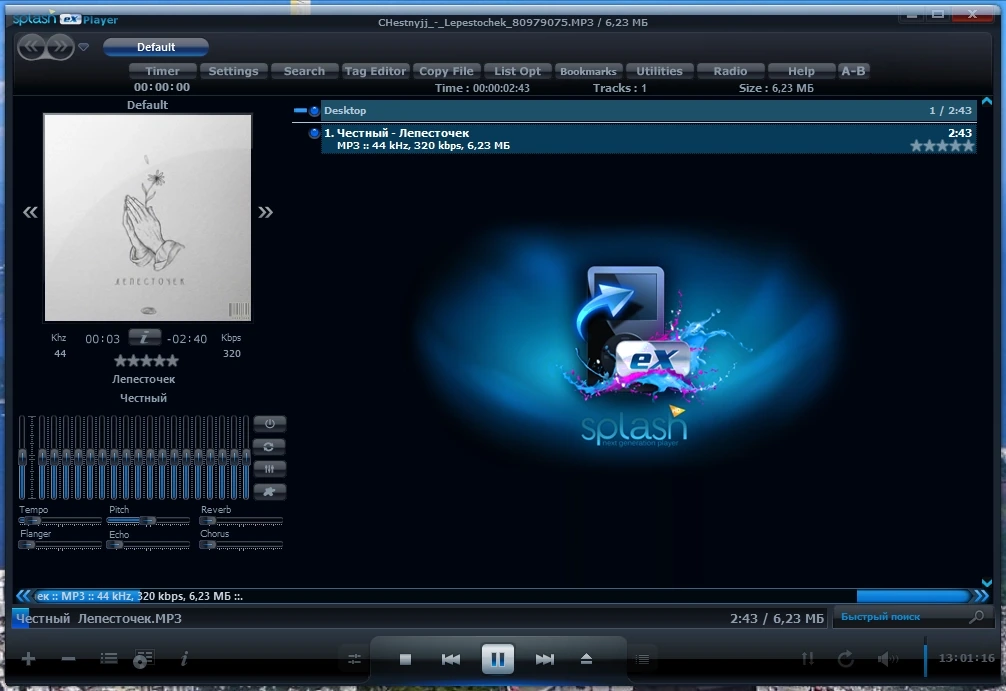Adjust the Pitch slider
The image size is (1006, 691).
(148, 520)
